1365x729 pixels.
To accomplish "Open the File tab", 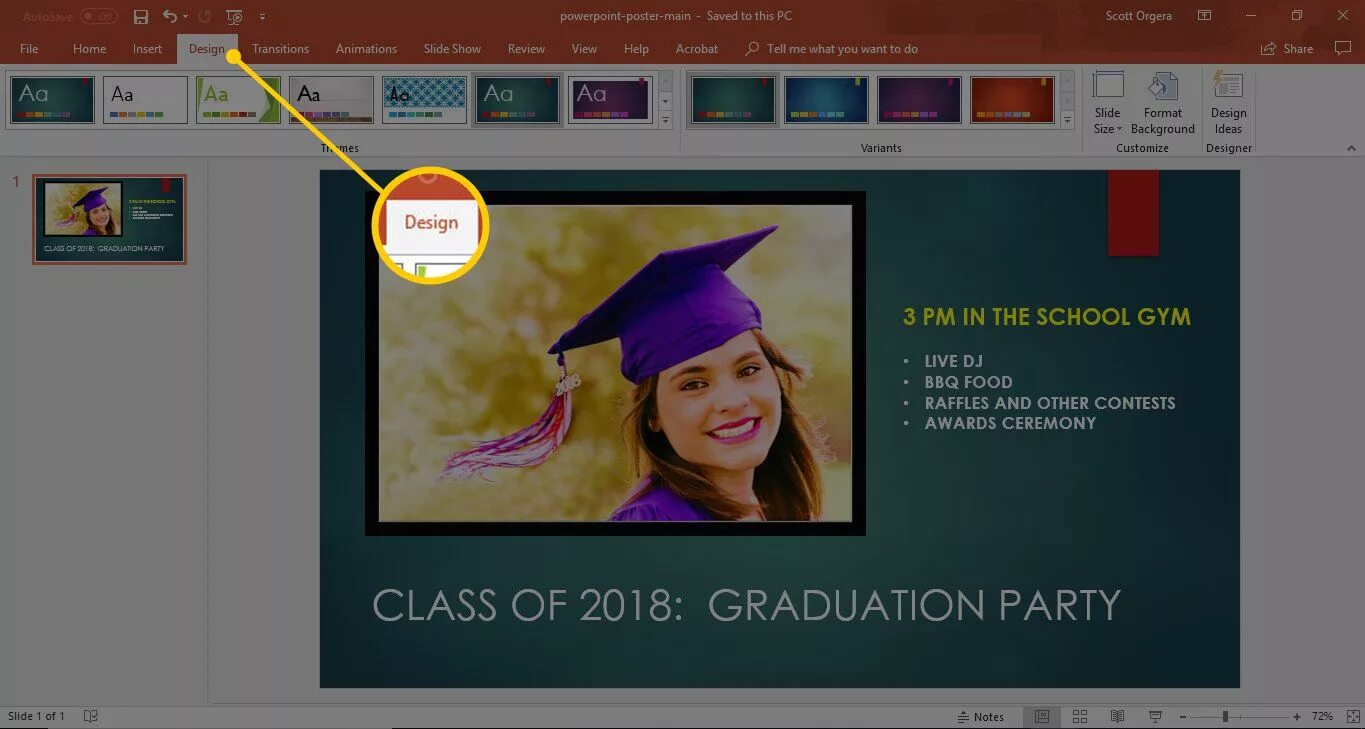I will pos(29,49).
